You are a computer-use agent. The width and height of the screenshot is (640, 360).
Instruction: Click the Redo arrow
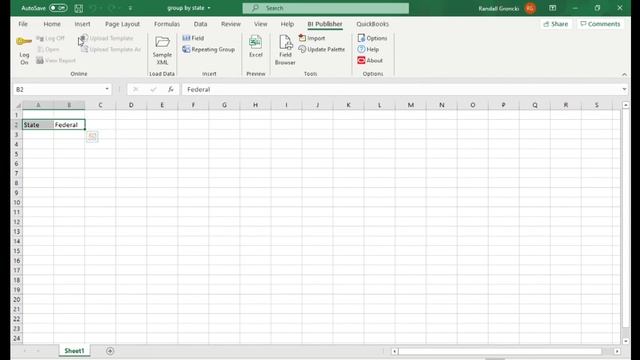click(x=111, y=8)
